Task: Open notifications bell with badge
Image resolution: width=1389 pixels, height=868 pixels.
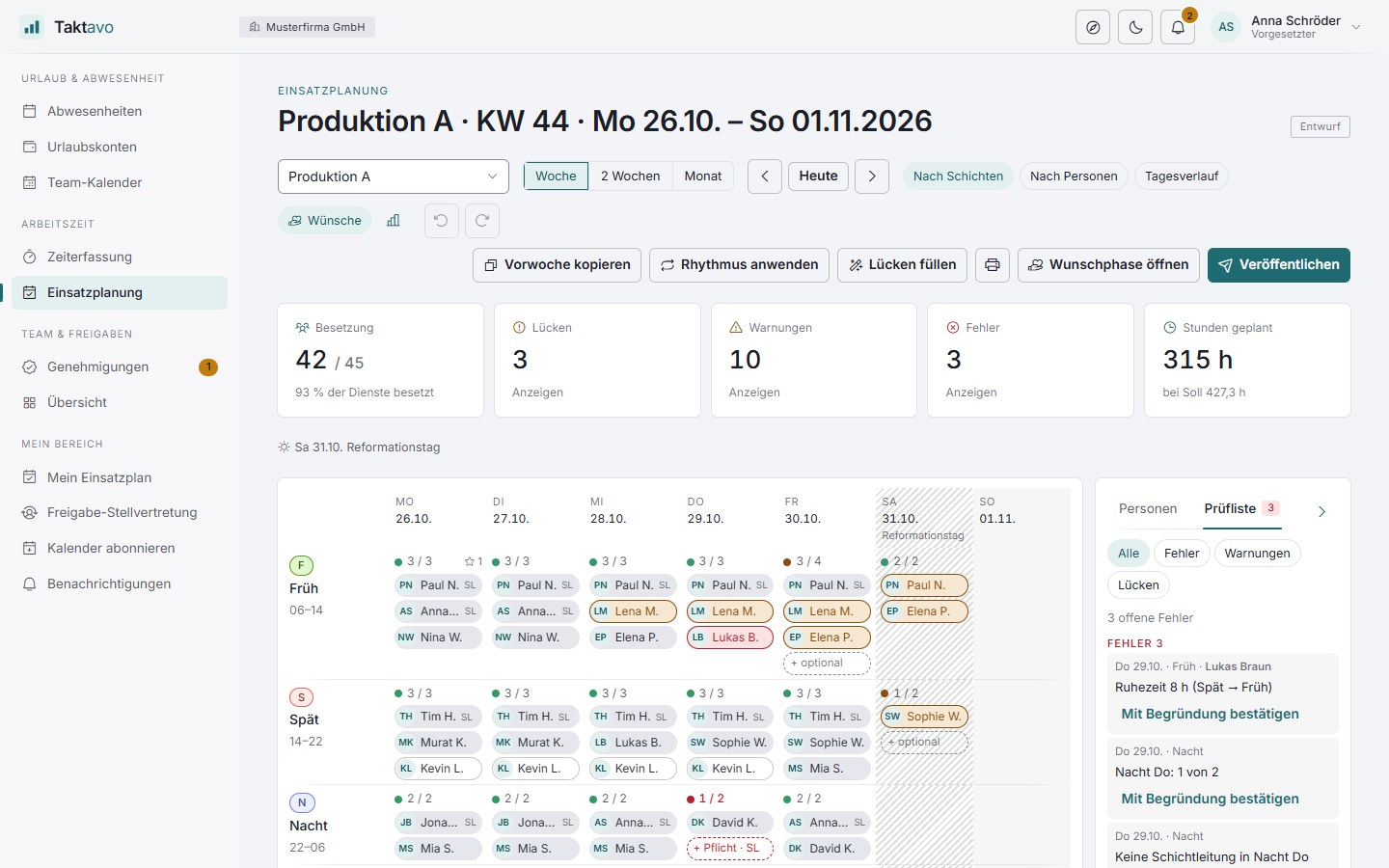Action: 1178,27
